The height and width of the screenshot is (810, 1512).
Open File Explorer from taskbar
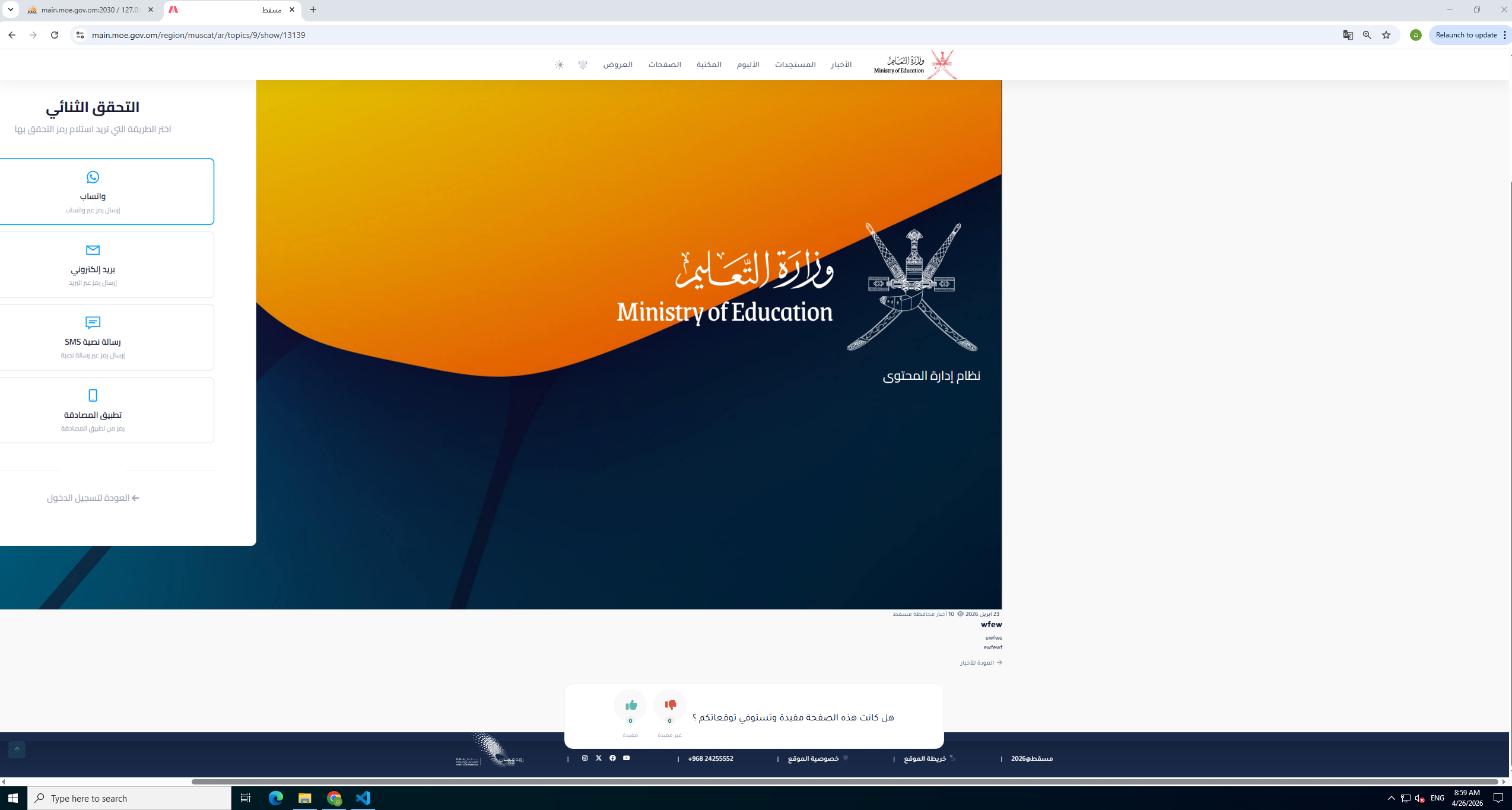305,798
